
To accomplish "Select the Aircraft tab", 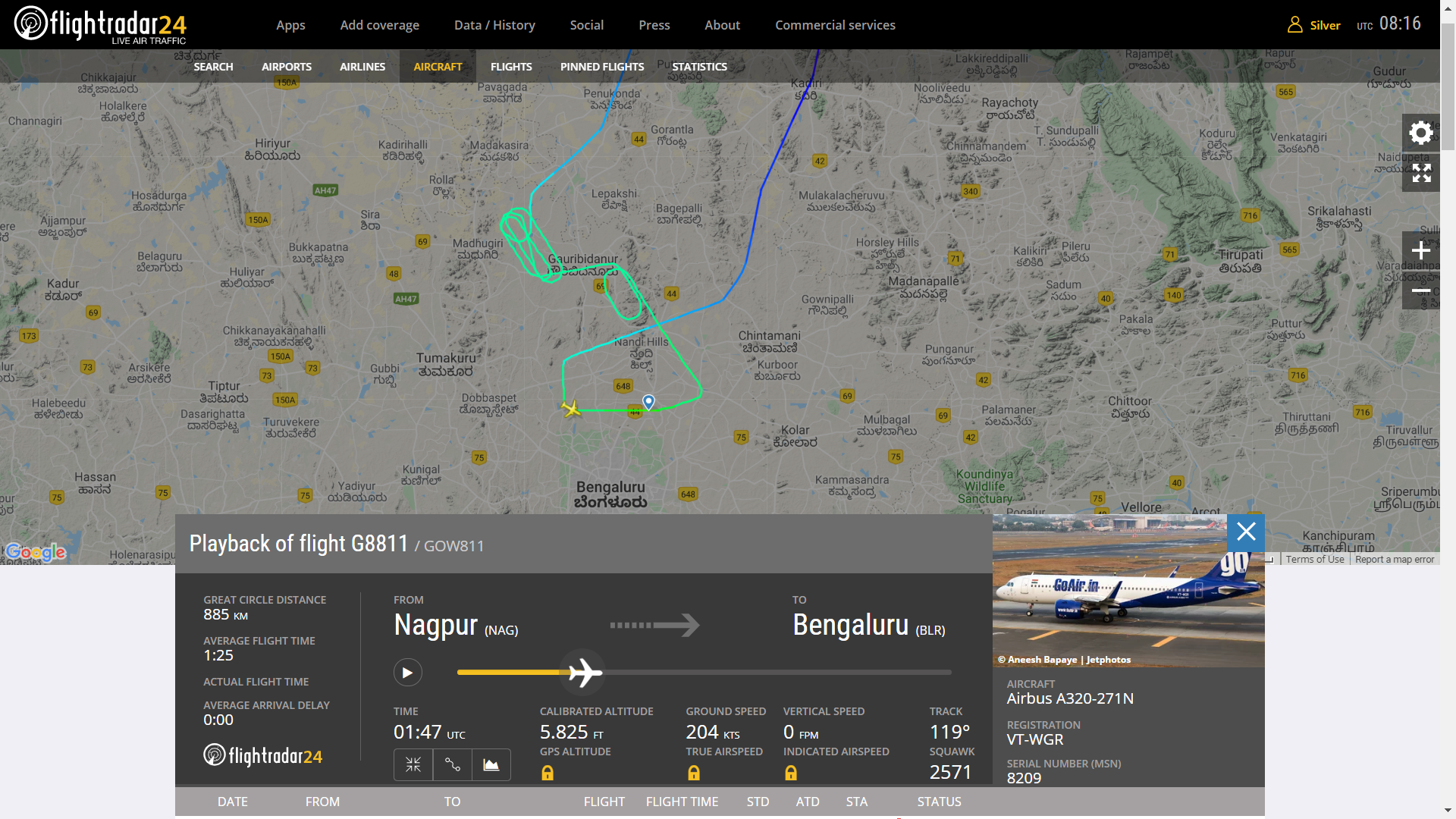I will pos(438,67).
